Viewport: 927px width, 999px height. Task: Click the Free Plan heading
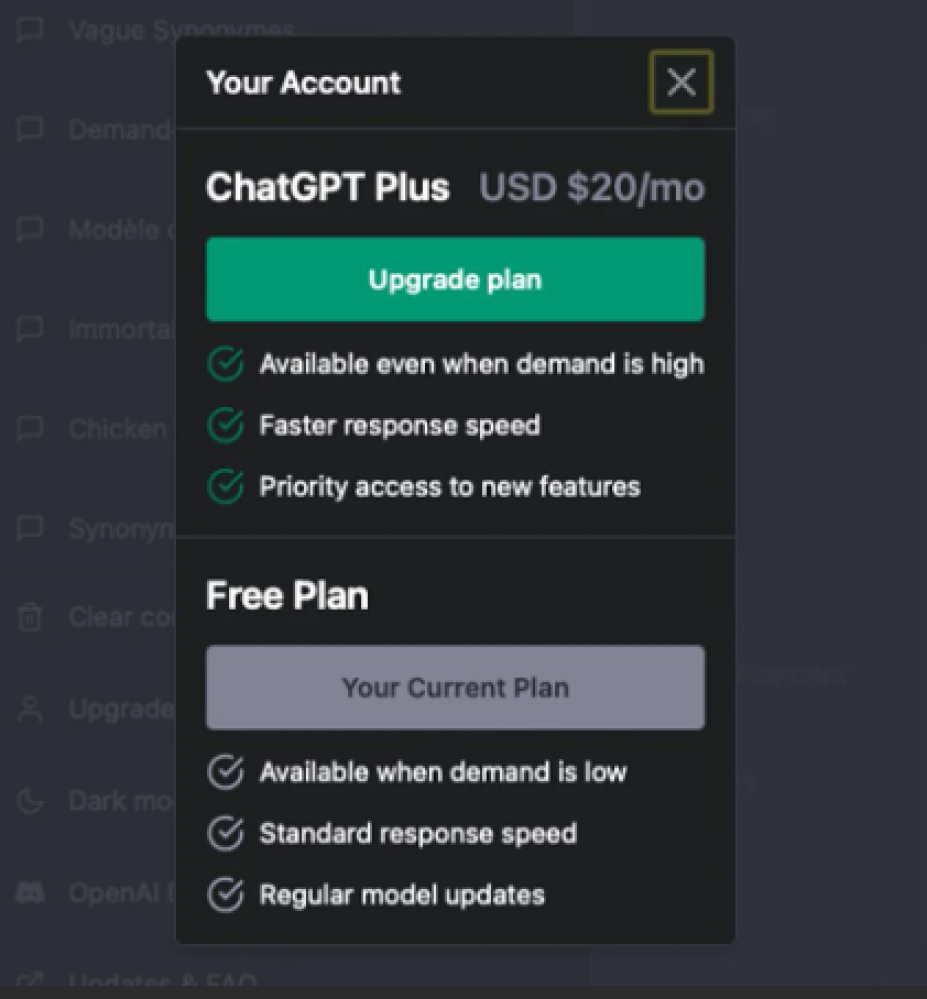pos(287,596)
